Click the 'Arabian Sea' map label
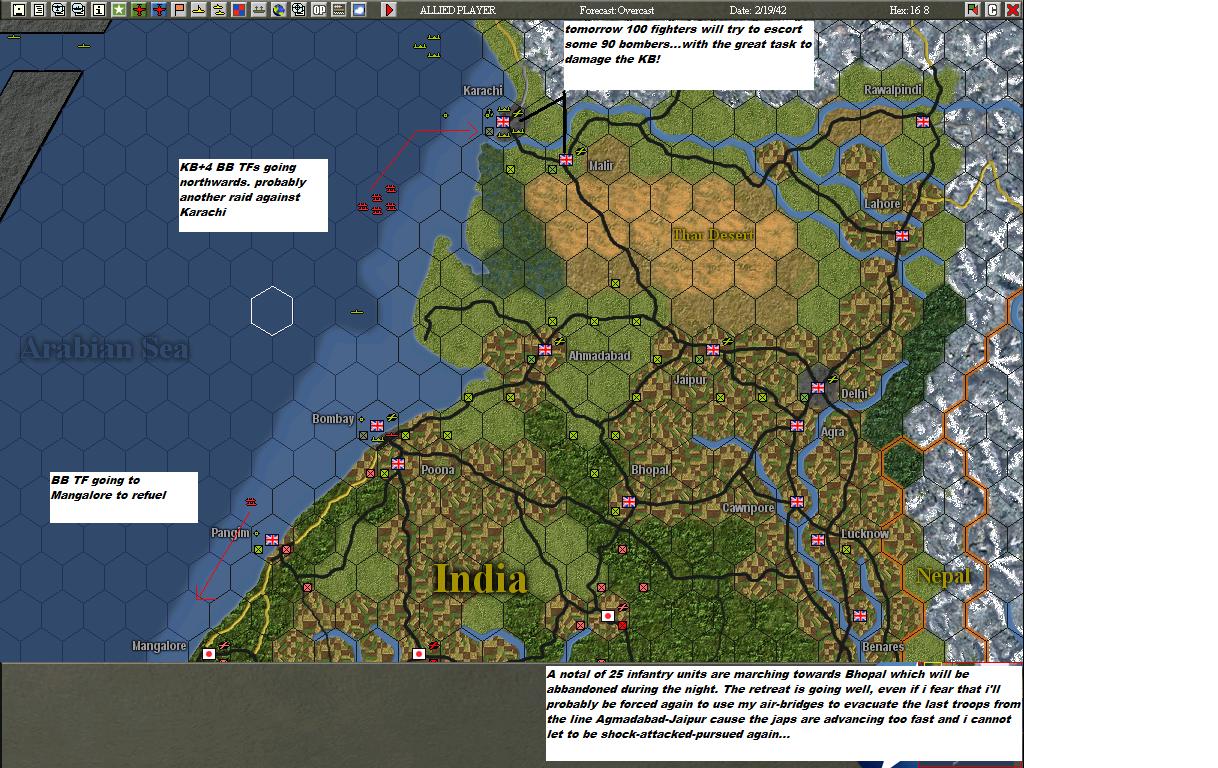1218x768 pixels. tap(104, 348)
